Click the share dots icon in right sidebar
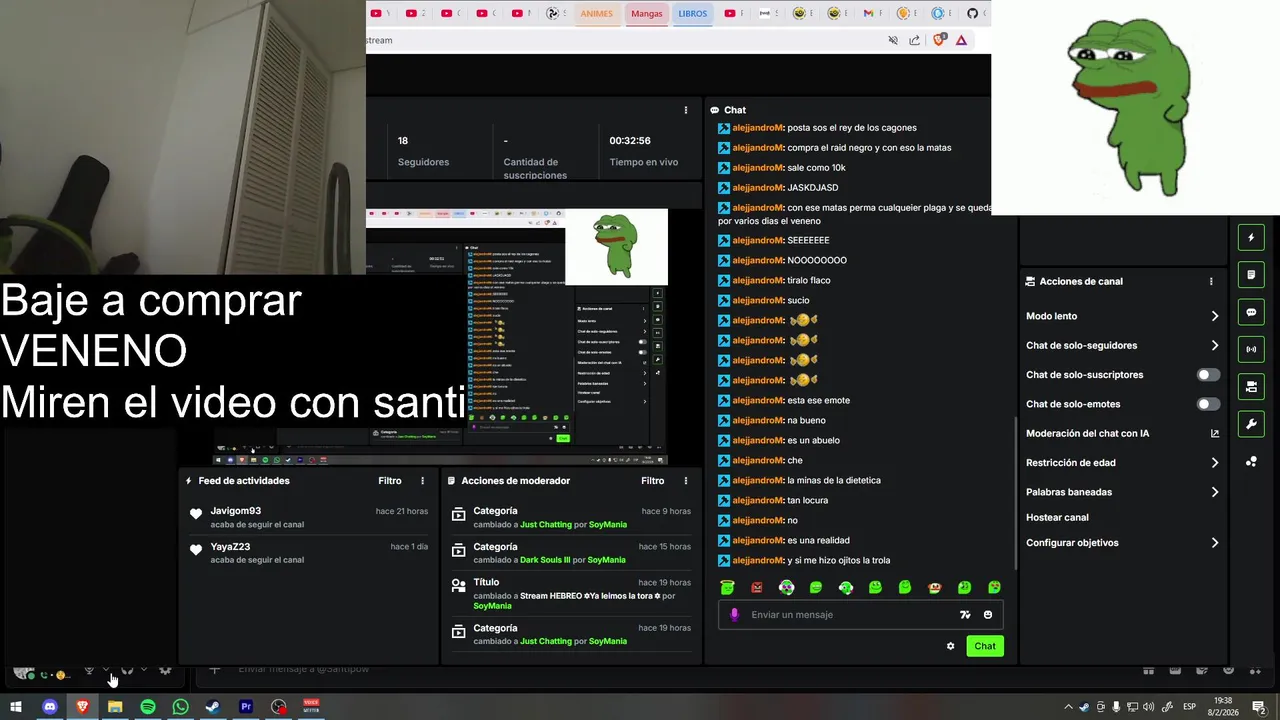1280x720 pixels. tap(1251, 461)
